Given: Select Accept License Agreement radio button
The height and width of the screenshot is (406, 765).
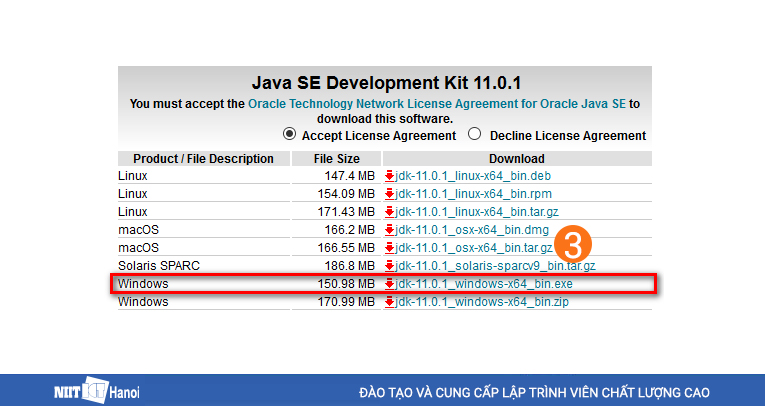Looking at the screenshot, I should 289,134.
